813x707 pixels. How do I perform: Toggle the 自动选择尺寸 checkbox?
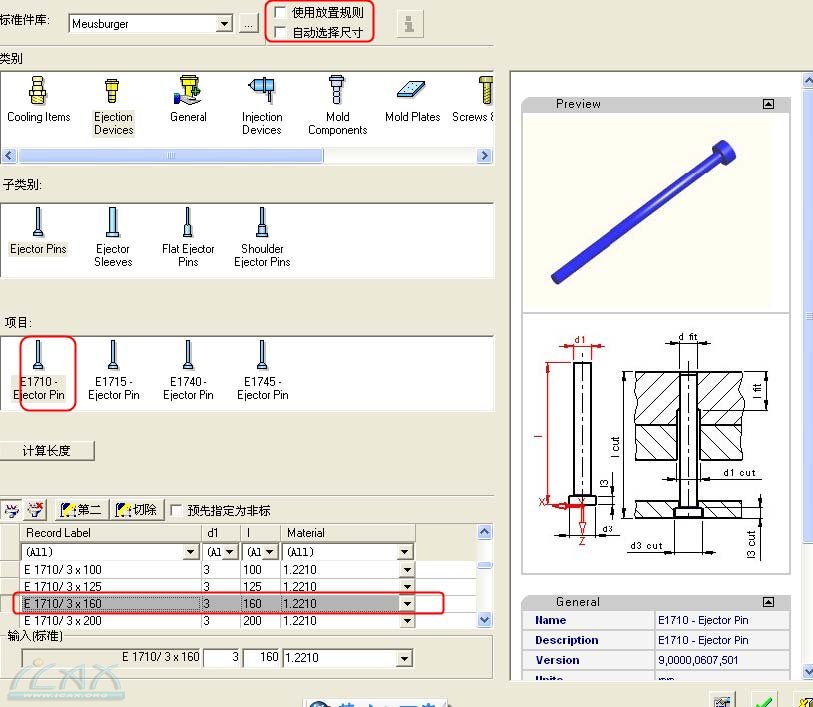(281, 32)
